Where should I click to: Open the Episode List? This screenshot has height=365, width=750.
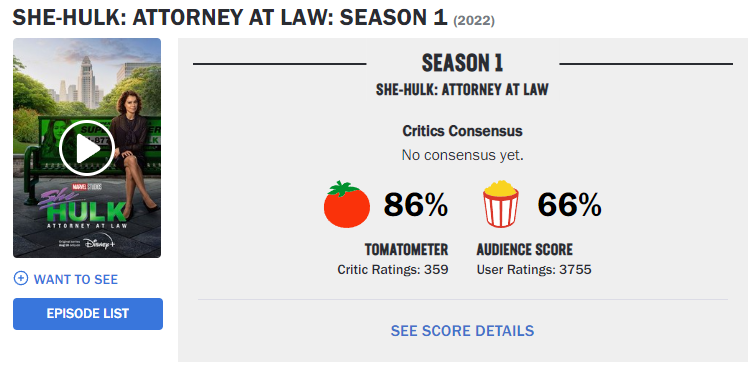[x=88, y=314]
